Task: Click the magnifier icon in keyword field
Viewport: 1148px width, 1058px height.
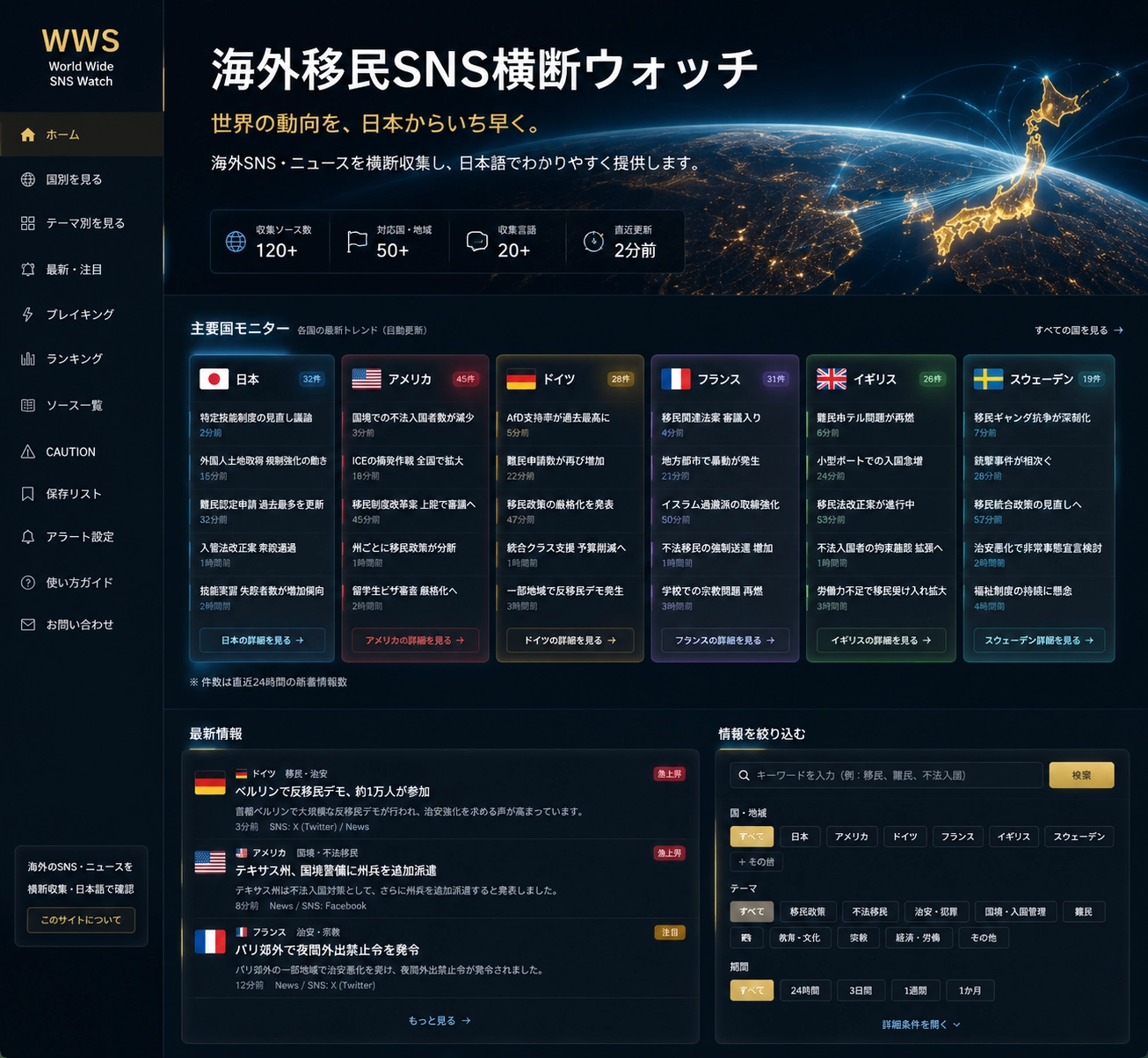Action: 744,775
